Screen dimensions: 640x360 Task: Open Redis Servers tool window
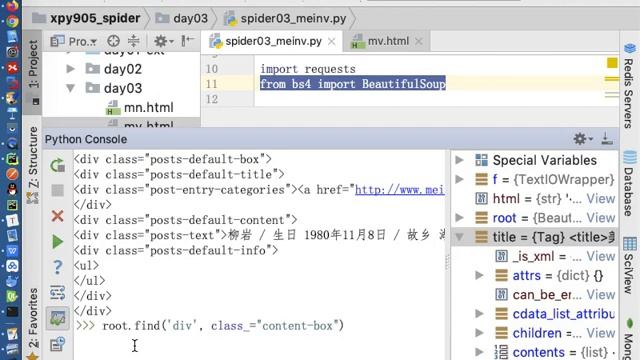point(629,86)
